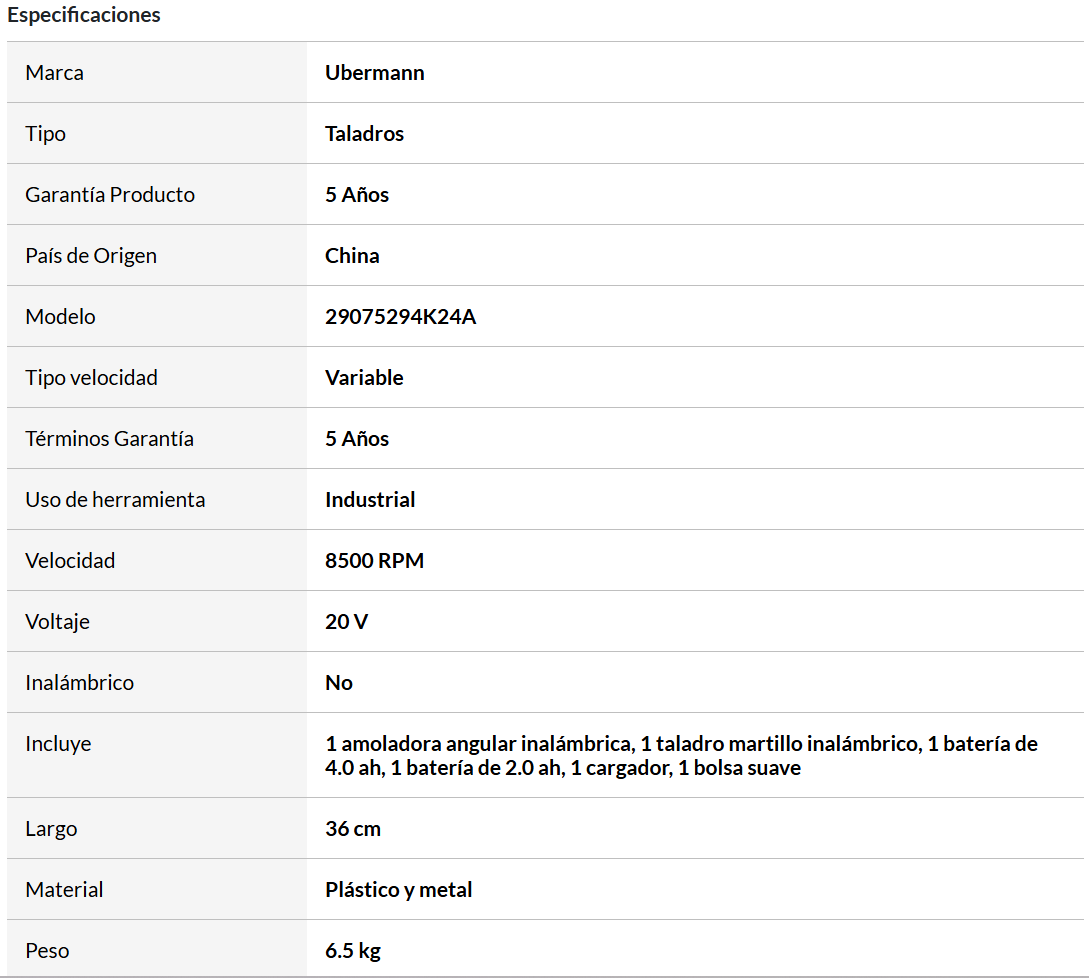Click the Especificaciones section heading

point(84,15)
